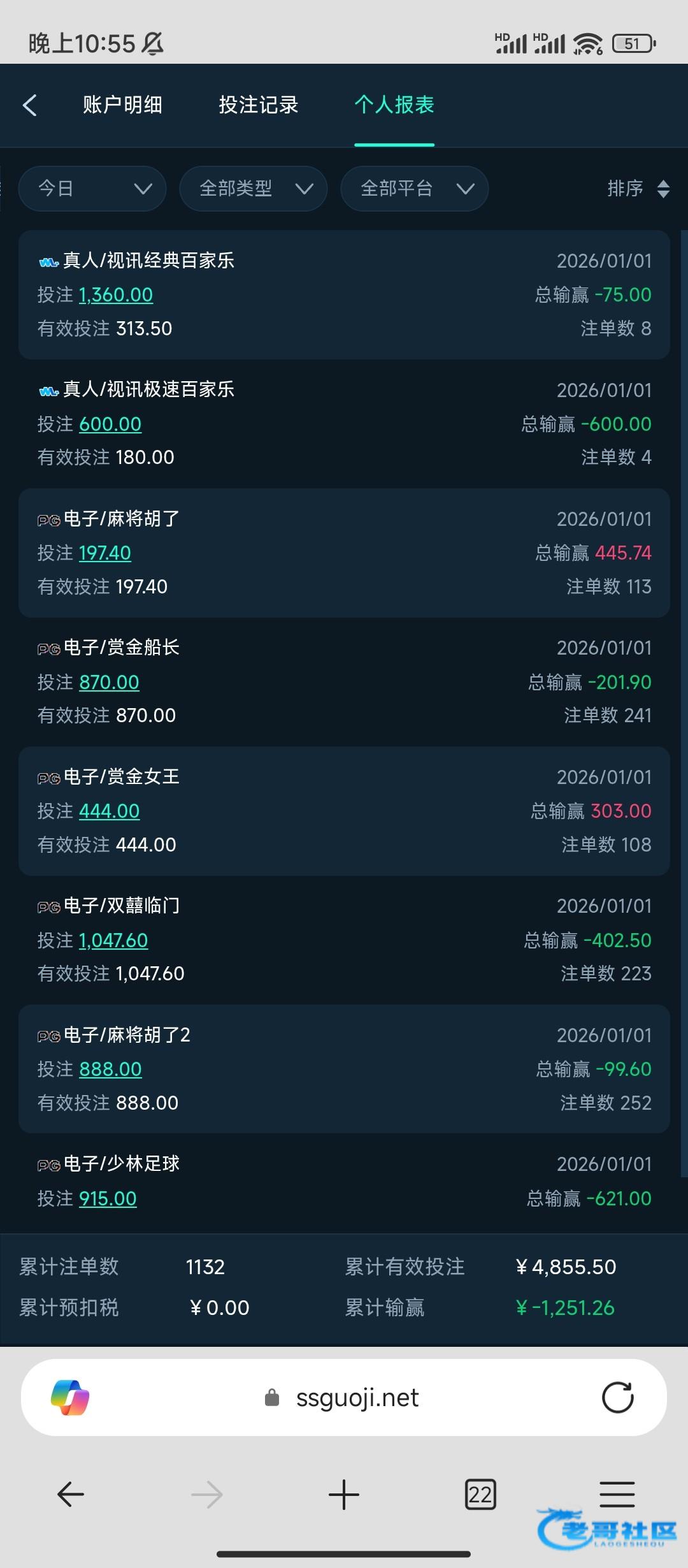Open the 197.40 bet link for 麻将胡了

point(105,553)
